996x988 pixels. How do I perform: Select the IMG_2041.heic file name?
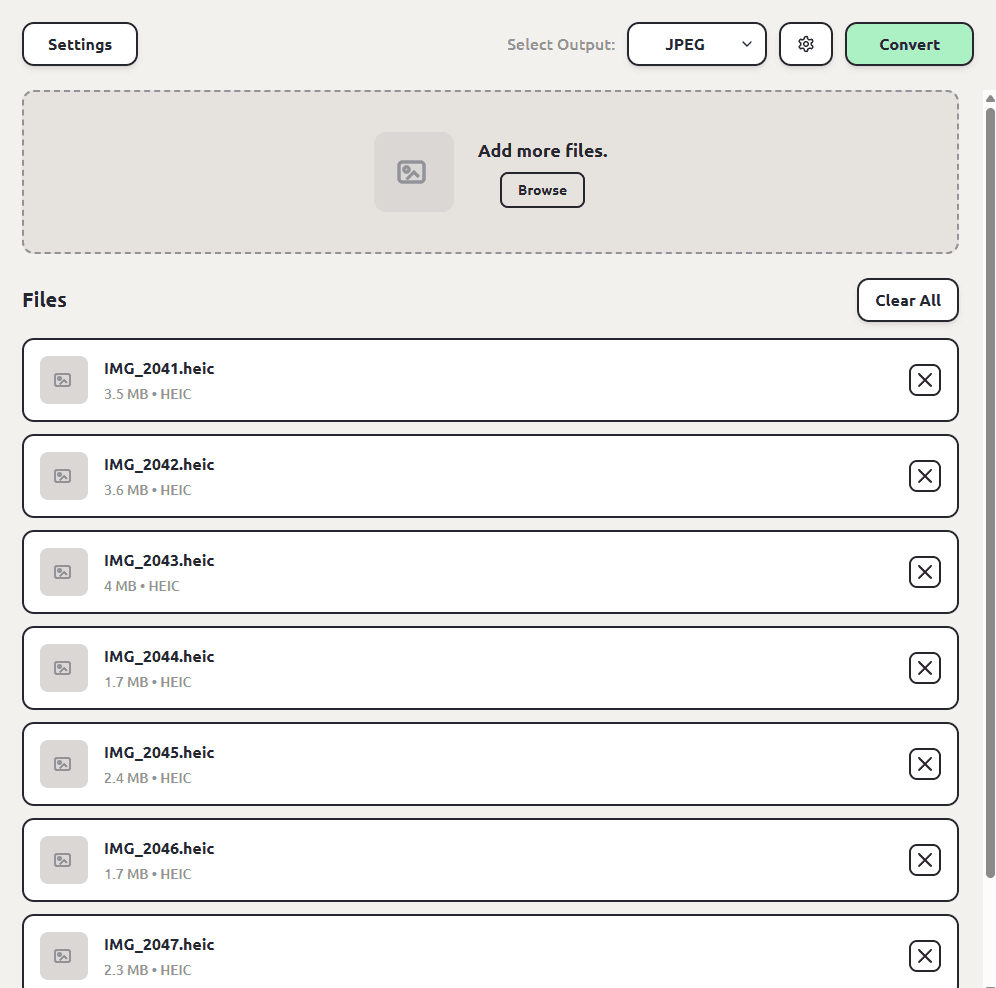click(x=159, y=369)
